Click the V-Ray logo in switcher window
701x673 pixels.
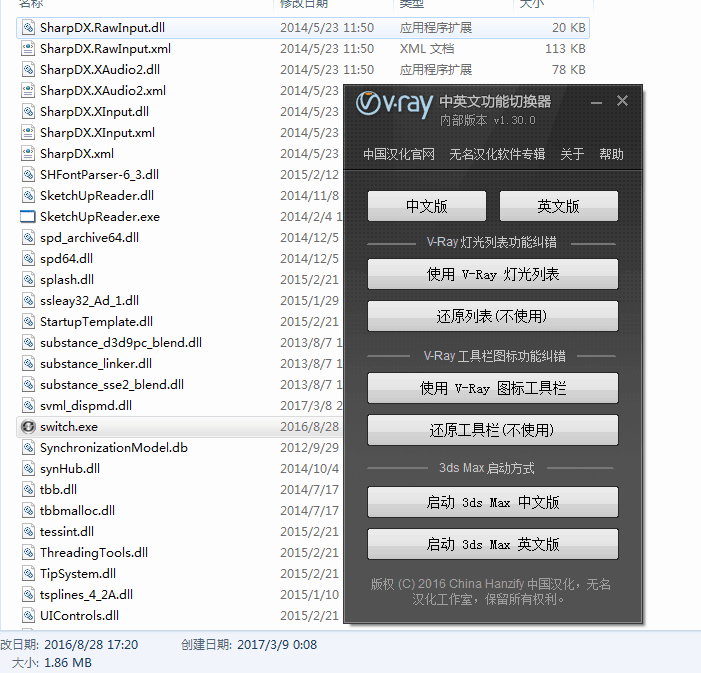click(394, 105)
